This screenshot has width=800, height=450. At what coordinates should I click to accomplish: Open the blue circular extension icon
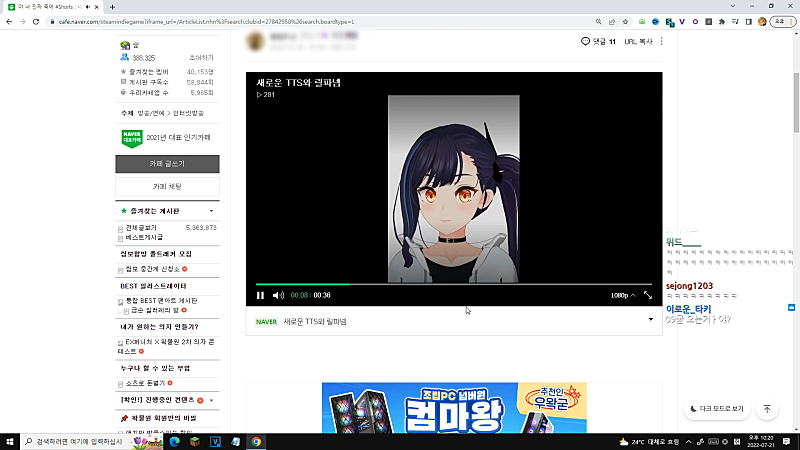(x=656, y=22)
